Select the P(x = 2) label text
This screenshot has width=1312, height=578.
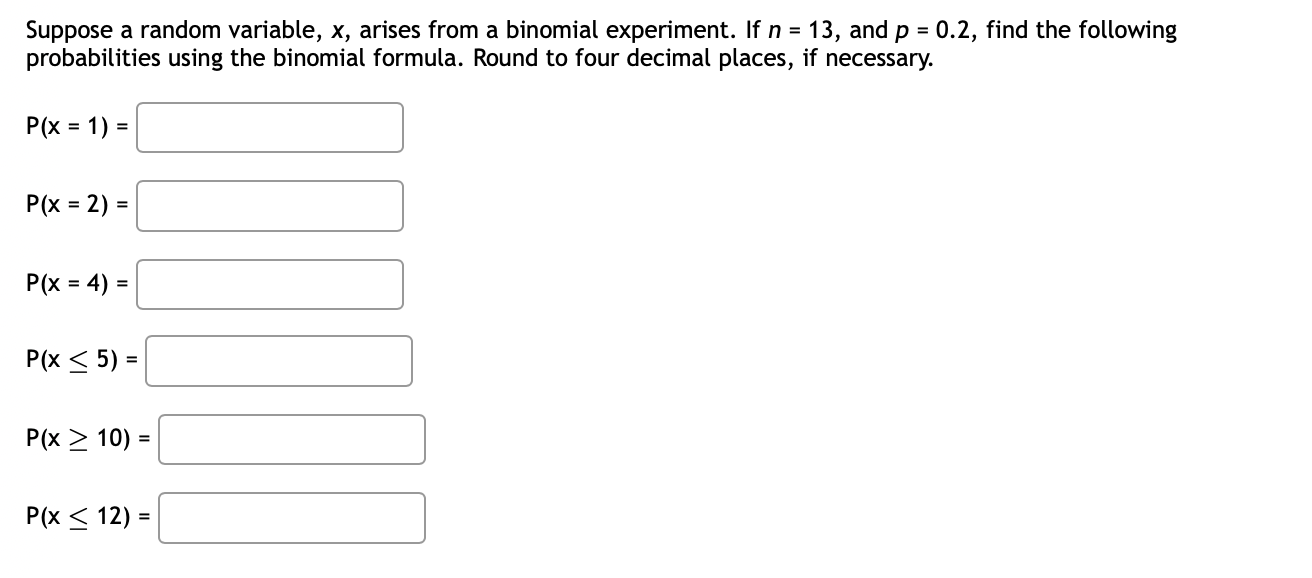(x=65, y=205)
